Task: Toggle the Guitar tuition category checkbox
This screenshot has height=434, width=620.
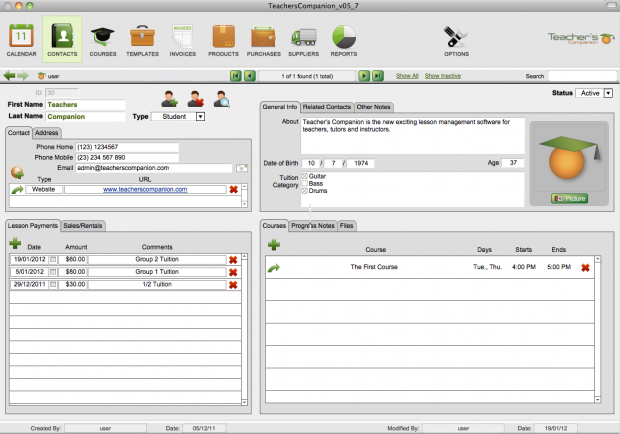Action: click(x=304, y=176)
